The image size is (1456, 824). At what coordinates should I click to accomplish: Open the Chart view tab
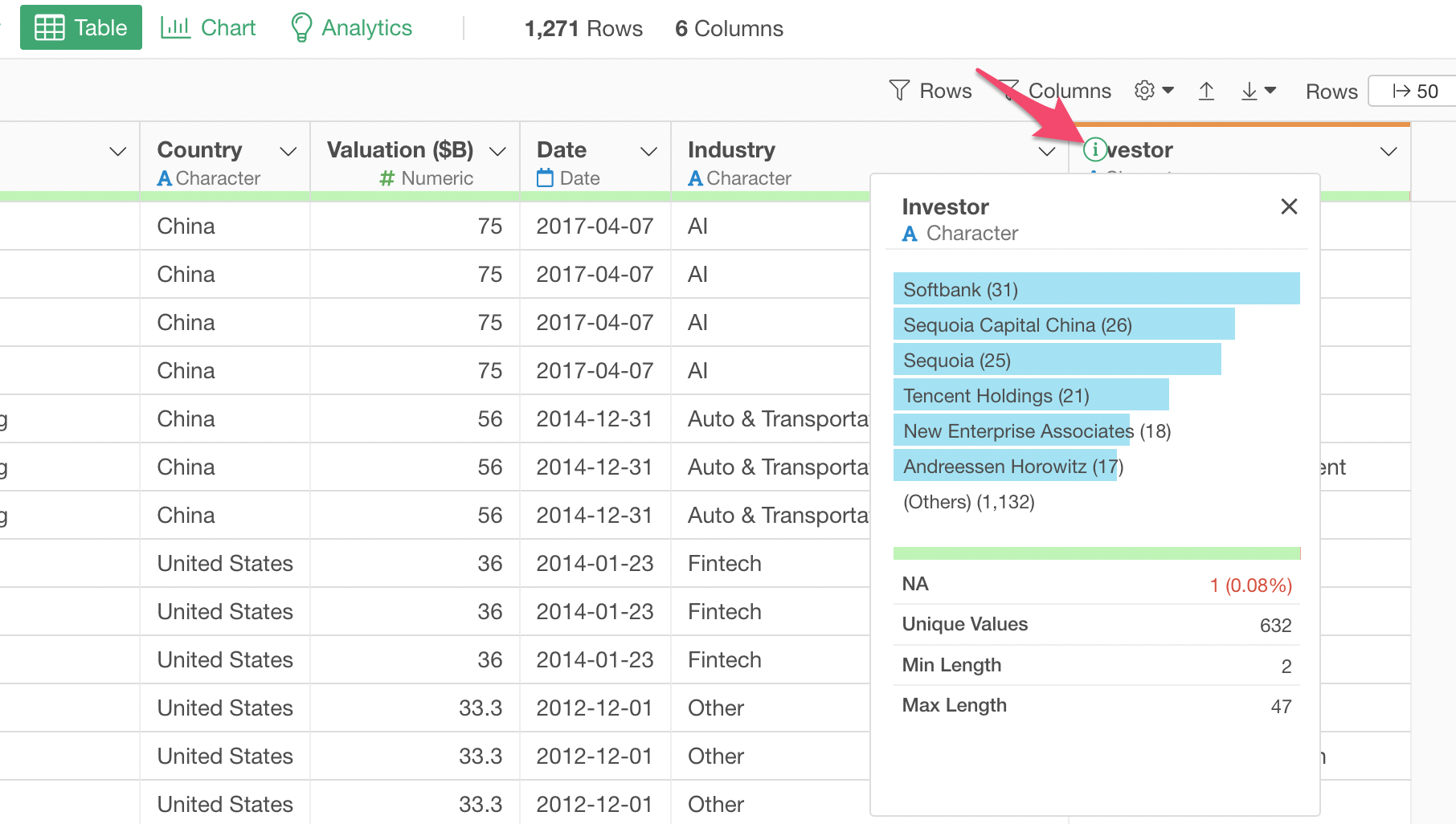(208, 28)
